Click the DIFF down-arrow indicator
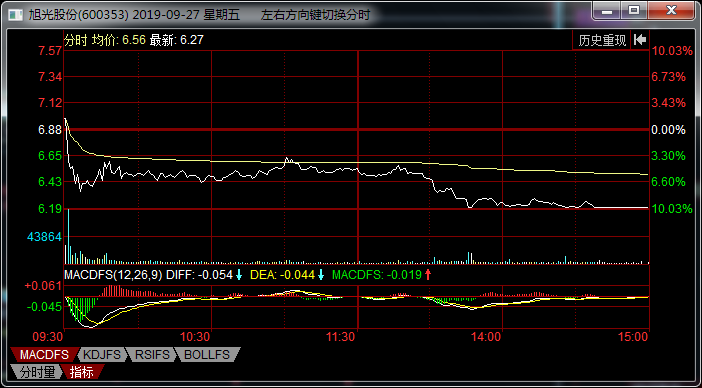 pos(239,275)
